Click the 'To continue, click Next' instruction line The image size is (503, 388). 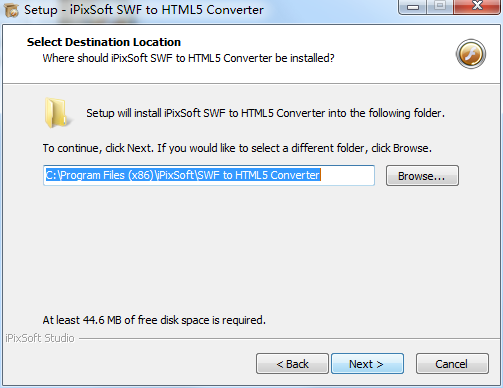point(237,148)
